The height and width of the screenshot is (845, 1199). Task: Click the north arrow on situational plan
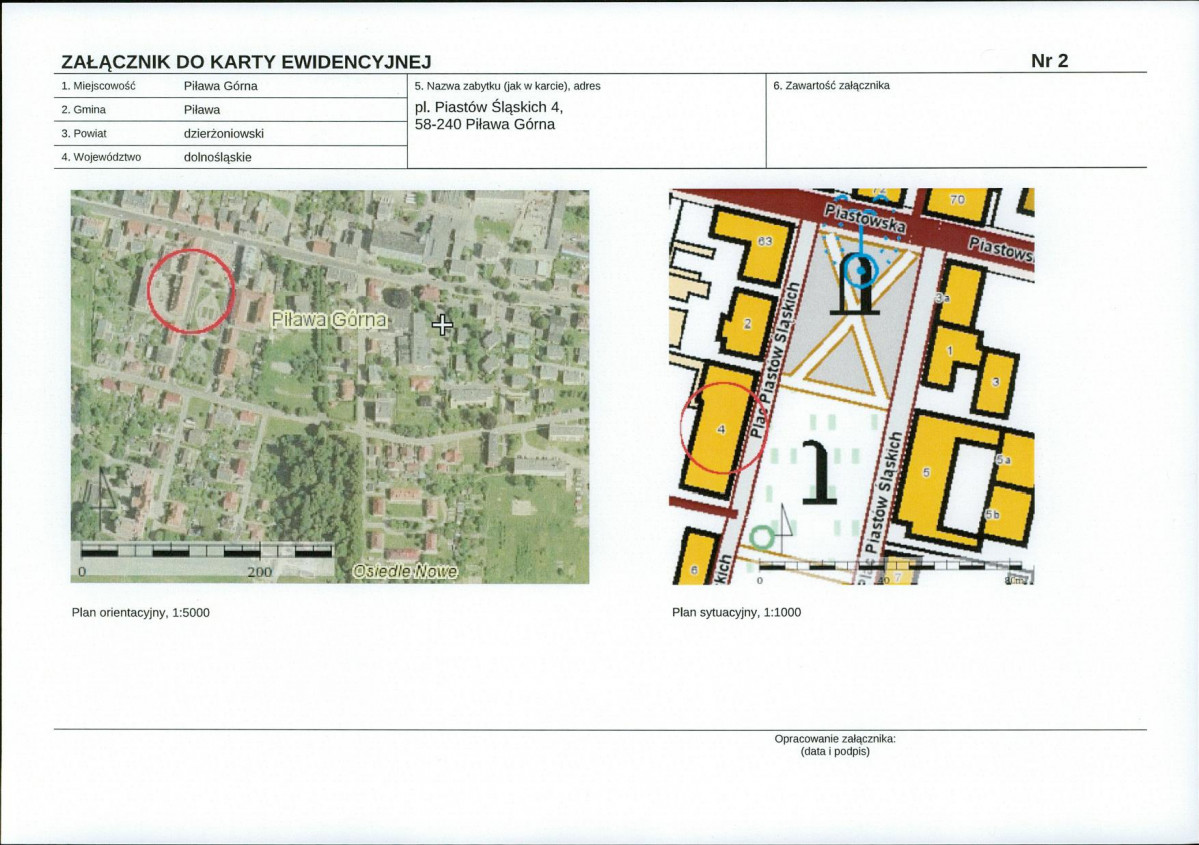(x=785, y=528)
